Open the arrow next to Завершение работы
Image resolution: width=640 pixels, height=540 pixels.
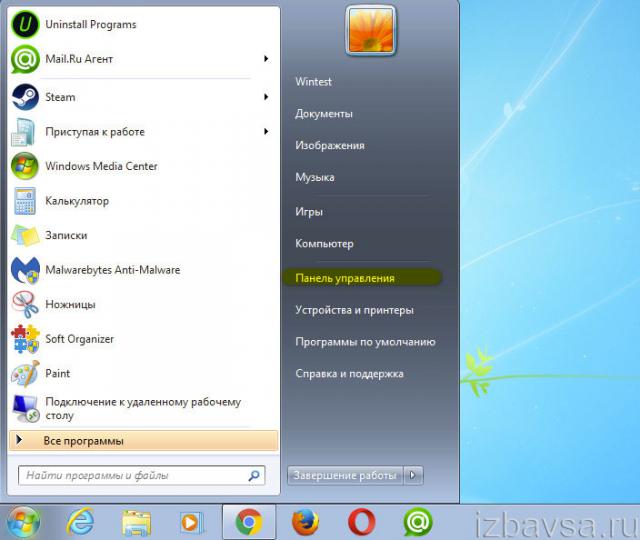pos(415,475)
